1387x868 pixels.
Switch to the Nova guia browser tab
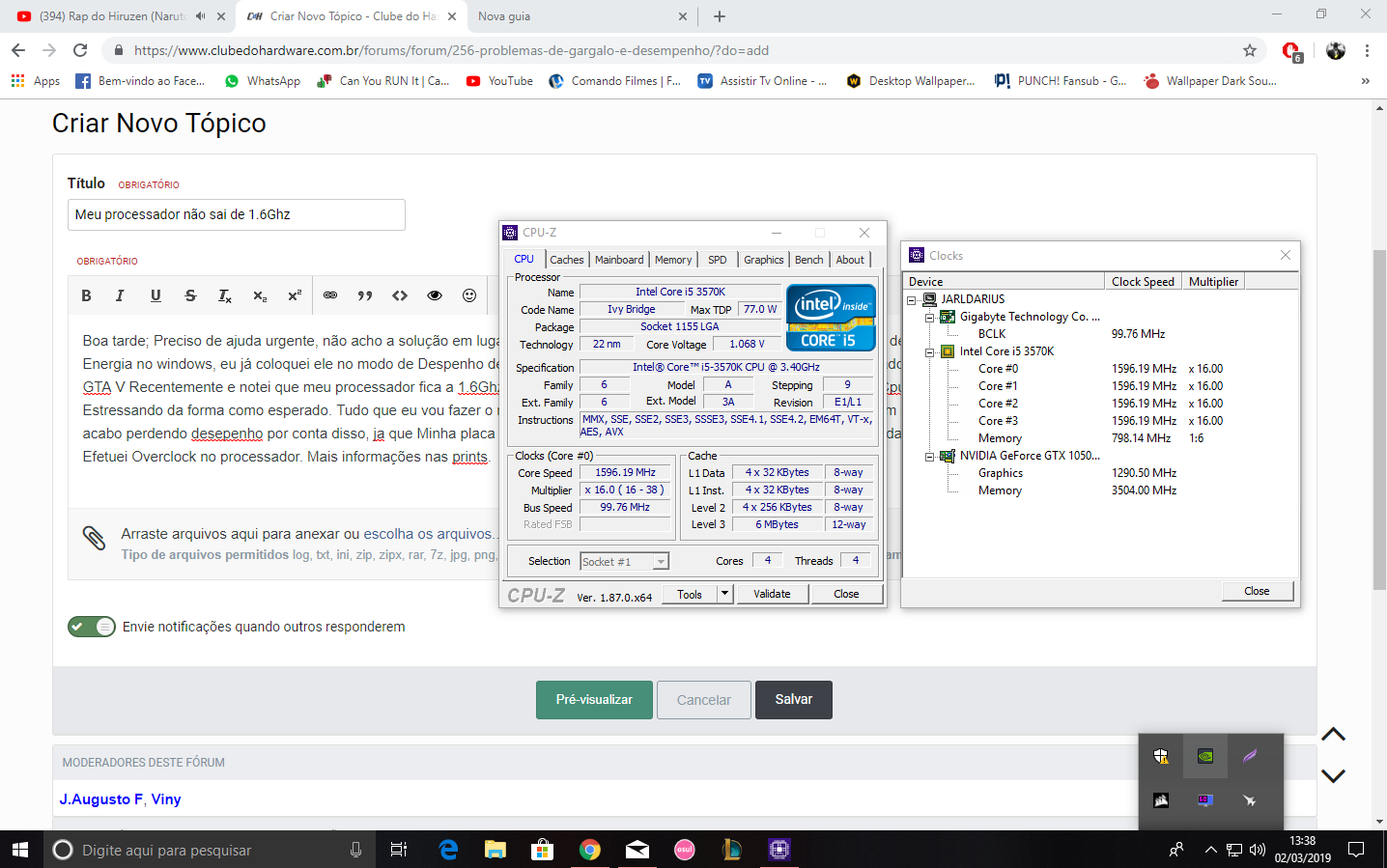pos(581,16)
